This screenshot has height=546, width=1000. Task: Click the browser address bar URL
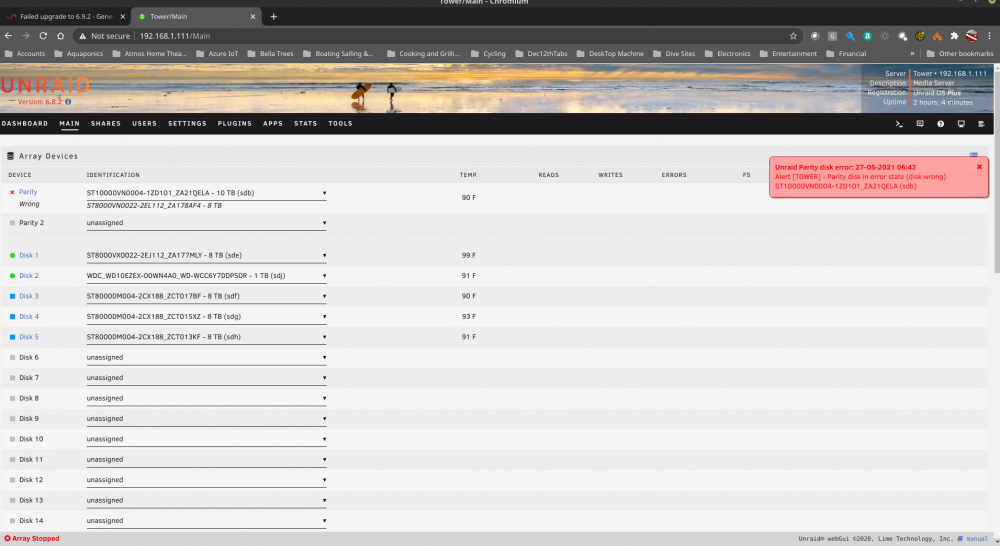point(175,36)
